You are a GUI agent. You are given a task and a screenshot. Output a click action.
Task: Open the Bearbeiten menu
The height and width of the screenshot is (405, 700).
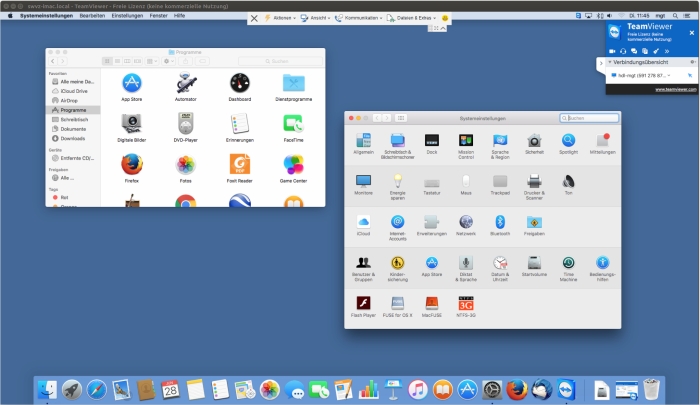(x=92, y=16)
